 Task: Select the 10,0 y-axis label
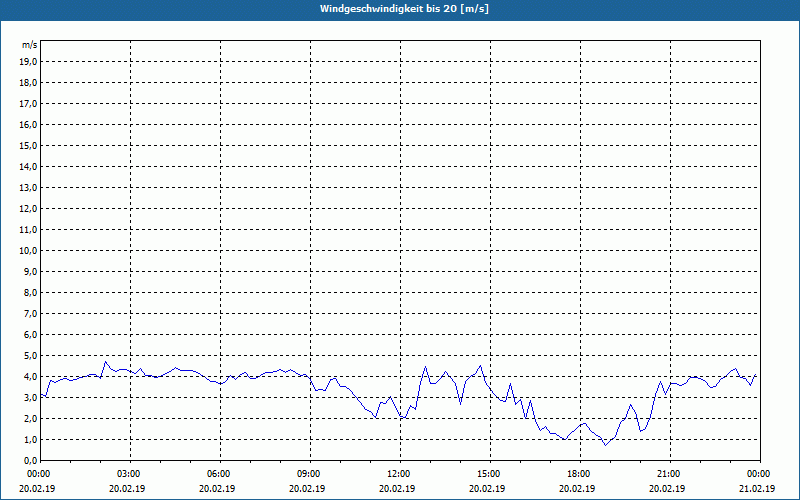(28, 251)
